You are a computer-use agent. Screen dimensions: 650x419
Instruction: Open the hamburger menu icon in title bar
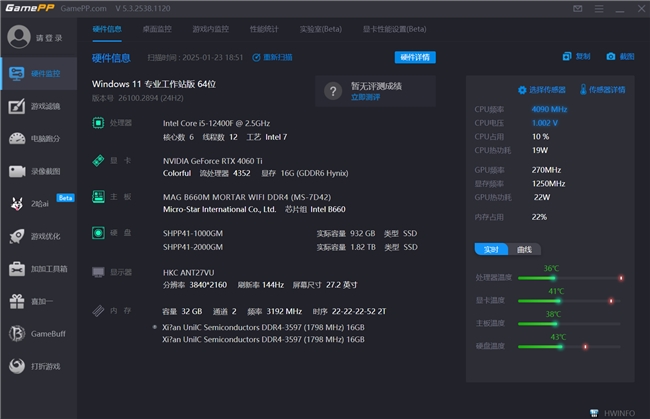tap(599, 9)
